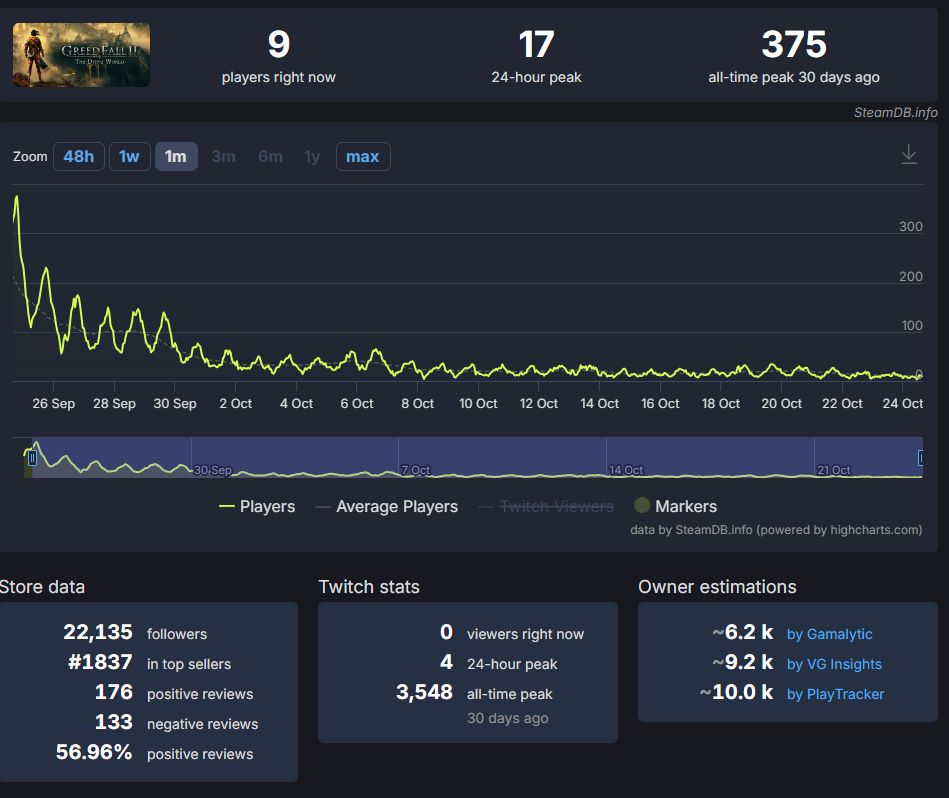This screenshot has height=798, width=949.
Task: Toggle the Average Players legend item
Action: click(x=387, y=506)
